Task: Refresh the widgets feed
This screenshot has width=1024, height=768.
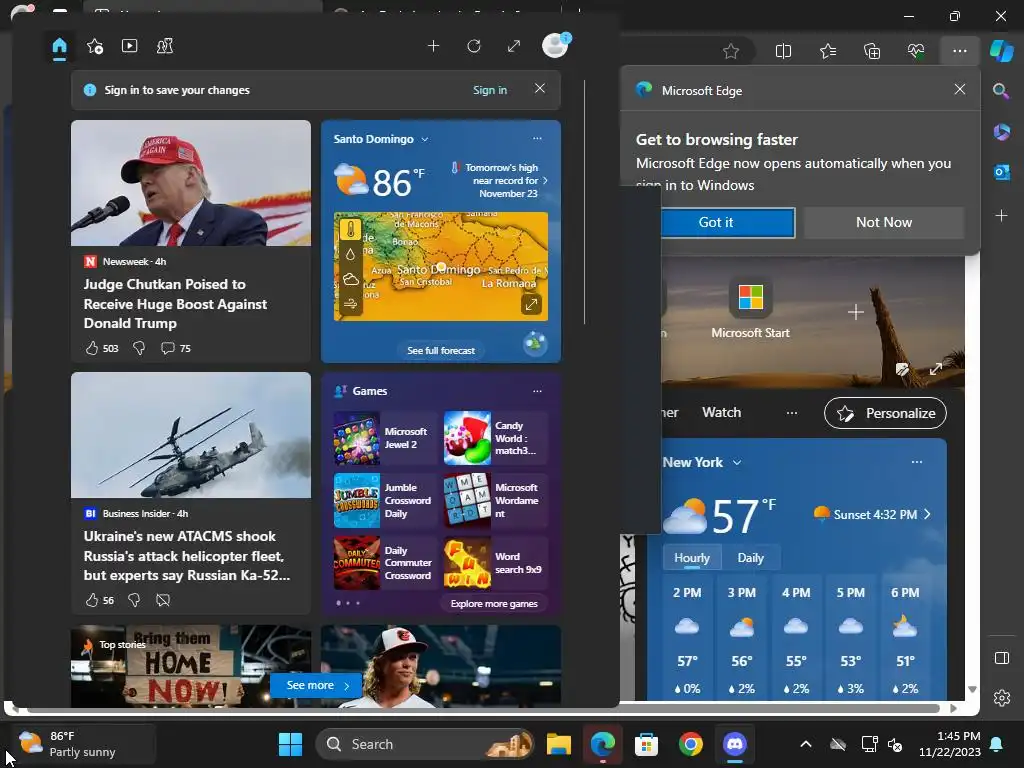Action: point(474,46)
